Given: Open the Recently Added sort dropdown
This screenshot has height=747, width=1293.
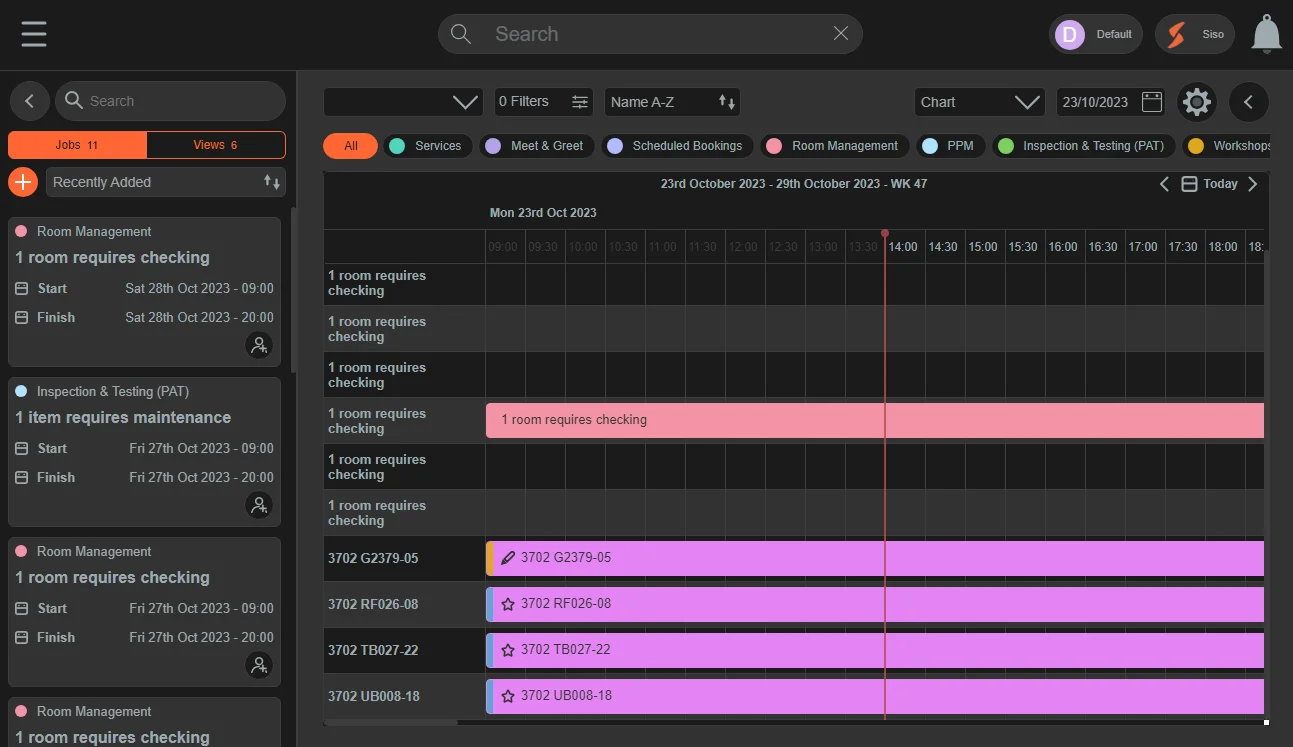Looking at the screenshot, I should tap(166, 182).
